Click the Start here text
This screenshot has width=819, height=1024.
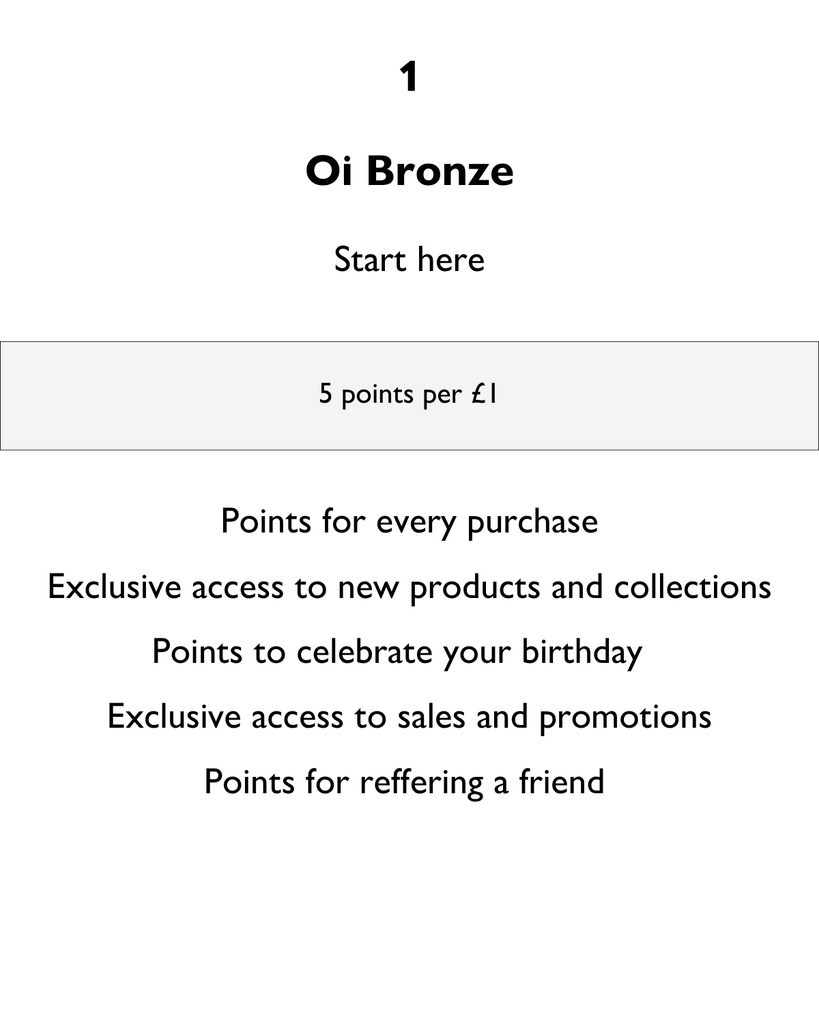(410, 259)
